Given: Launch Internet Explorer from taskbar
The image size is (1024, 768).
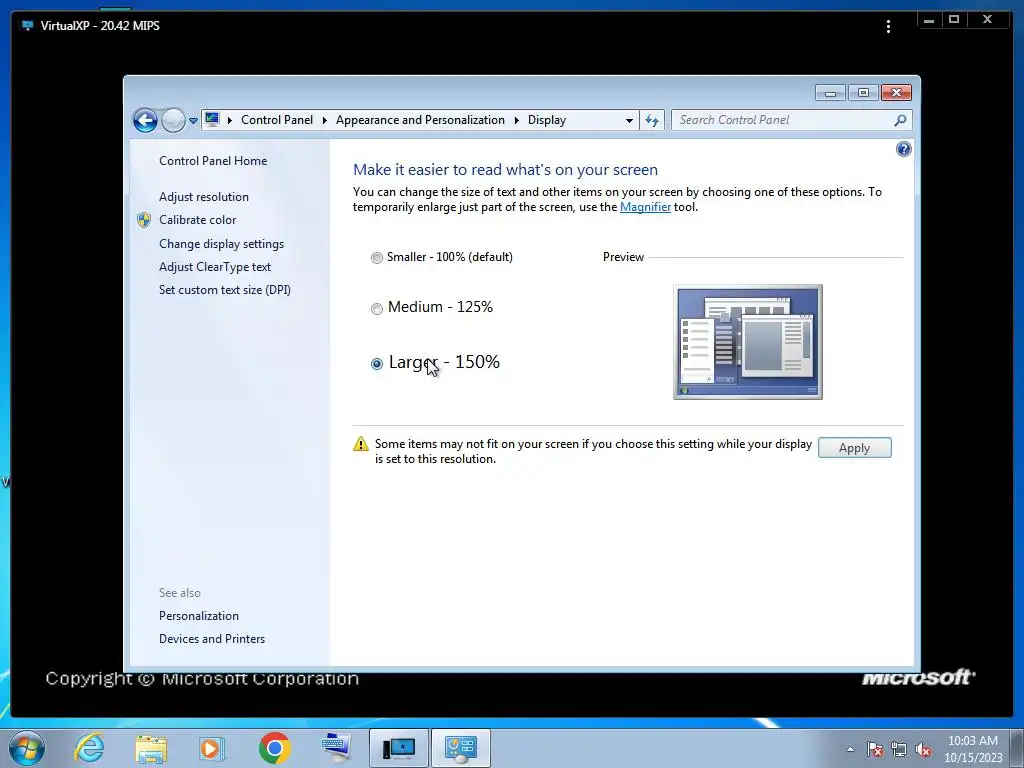Looking at the screenshot, I should [x=89, y=748].
